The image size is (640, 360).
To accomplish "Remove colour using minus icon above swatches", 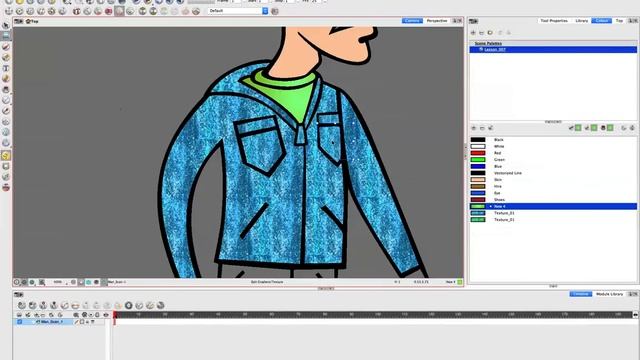I will tap(482, 128).
